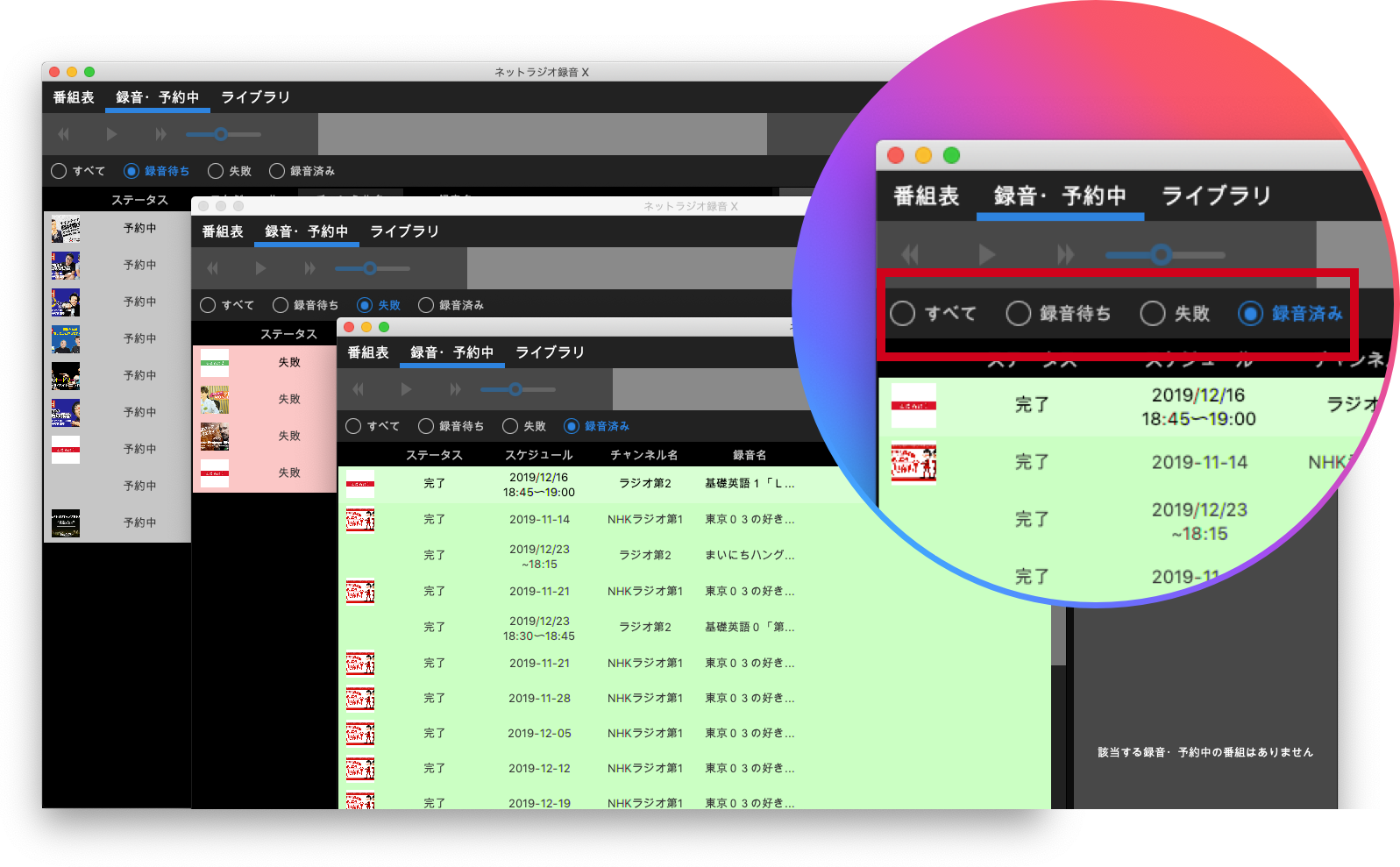Click the first 予約中 row thumbnail in rearmost window

pos(66,229)
